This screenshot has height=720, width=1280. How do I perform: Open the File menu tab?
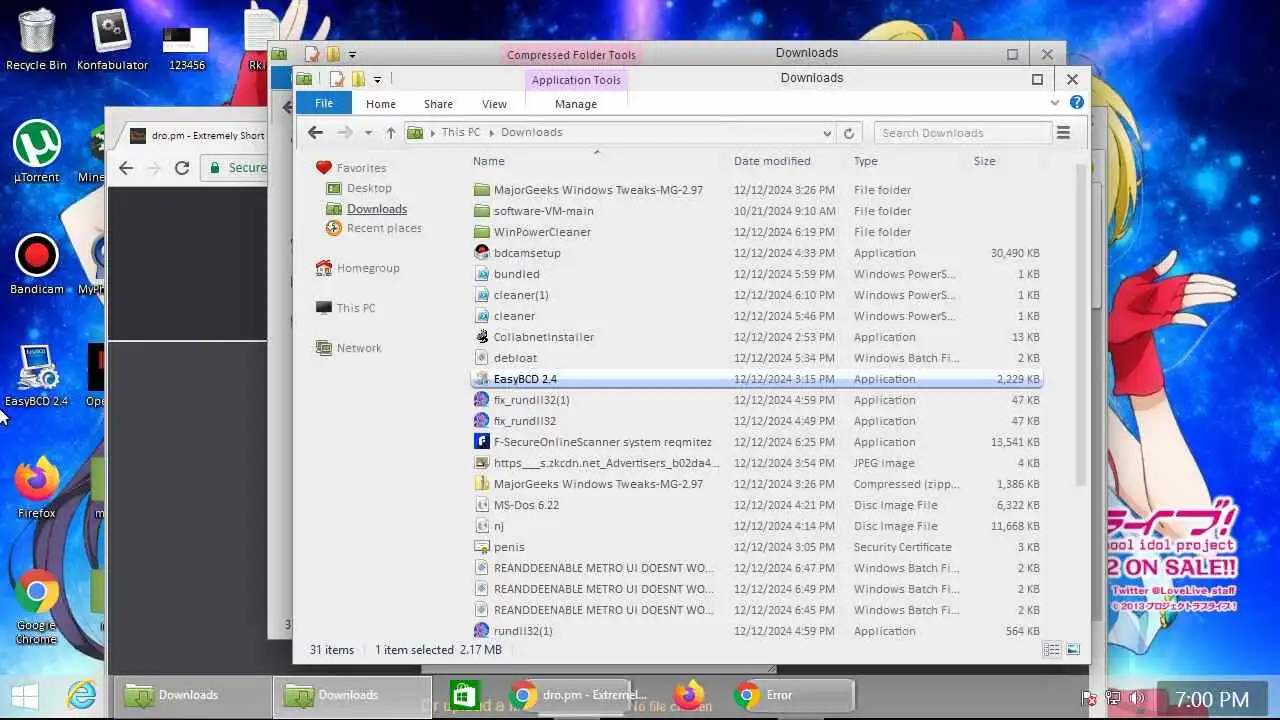tap(324, 103)
